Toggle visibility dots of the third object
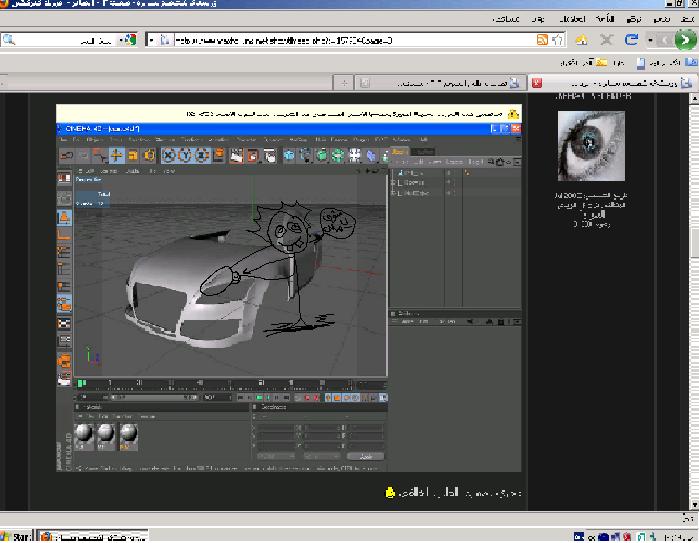The image size is (699, 543). pyautogui.click(x=449, y=193)
